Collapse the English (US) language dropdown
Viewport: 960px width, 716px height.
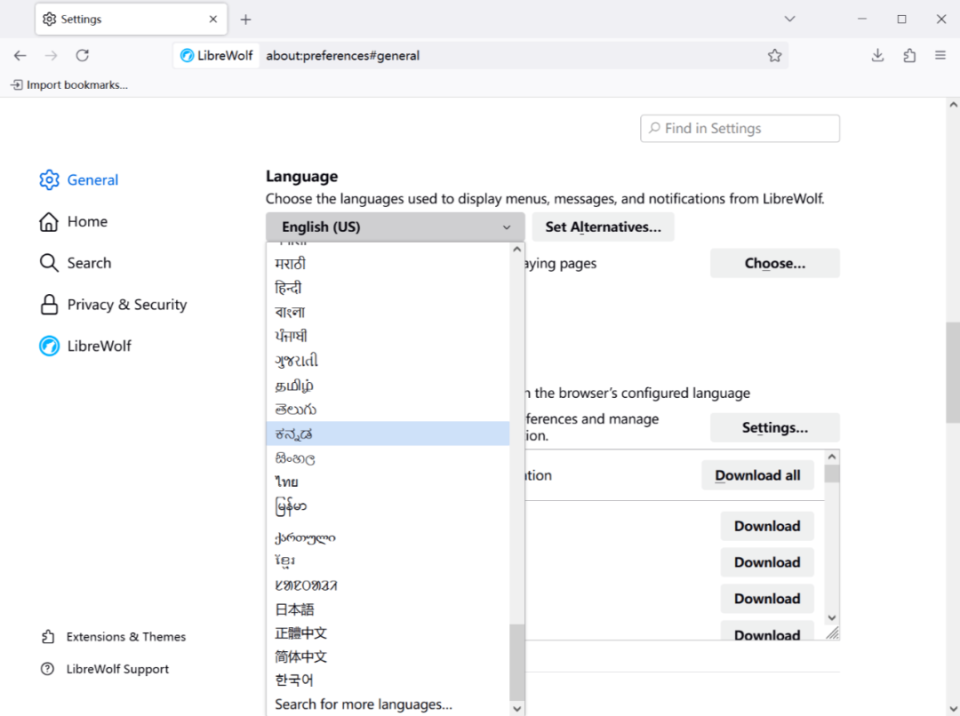[x=395, y=227]
